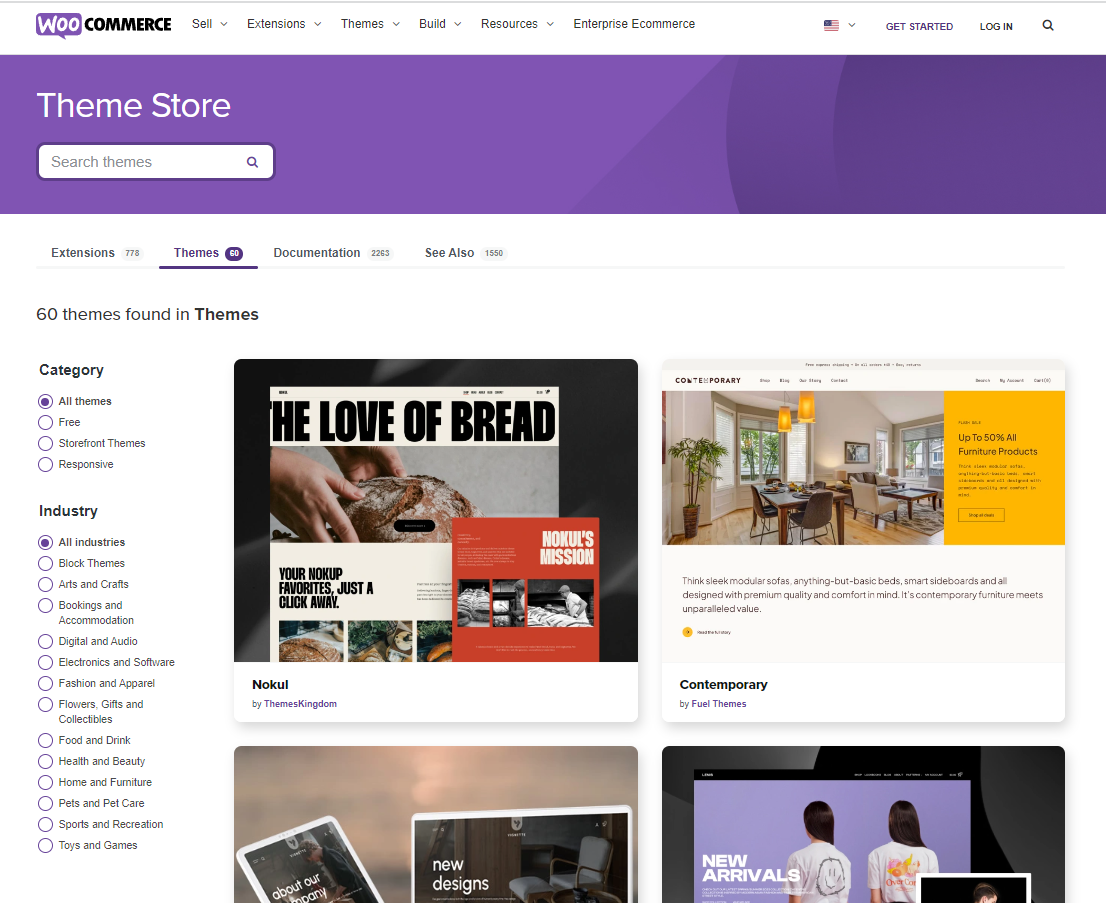Select Food and Drink radio

tap(45, 741)
